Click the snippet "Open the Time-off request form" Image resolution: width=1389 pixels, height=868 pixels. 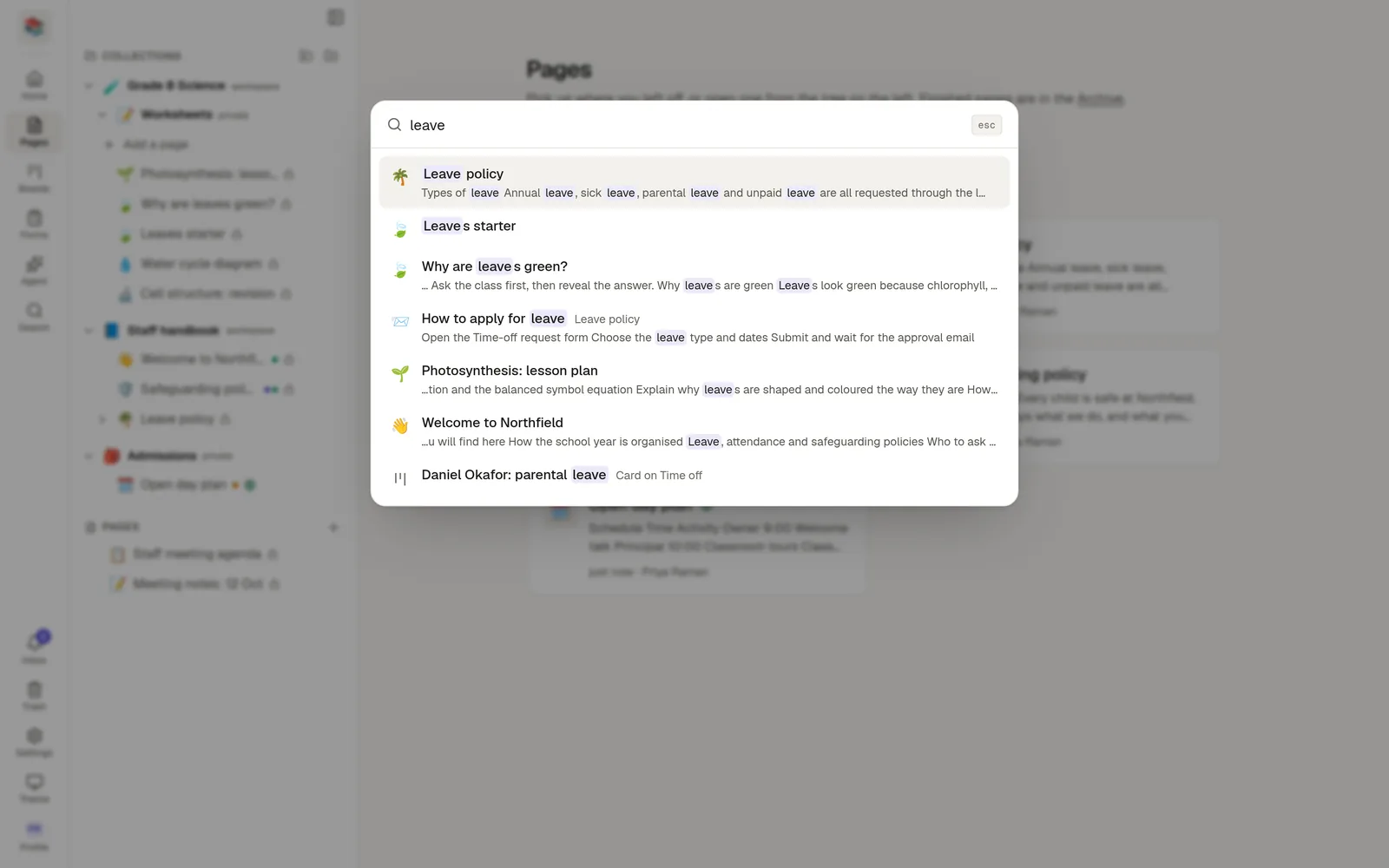698,338
